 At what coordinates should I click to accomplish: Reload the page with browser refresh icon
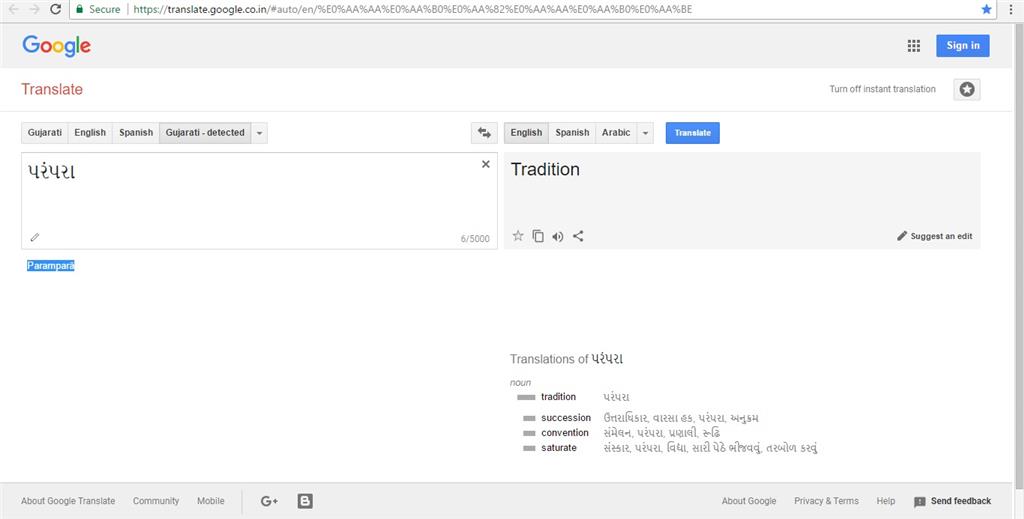click(x=56, y=9)
